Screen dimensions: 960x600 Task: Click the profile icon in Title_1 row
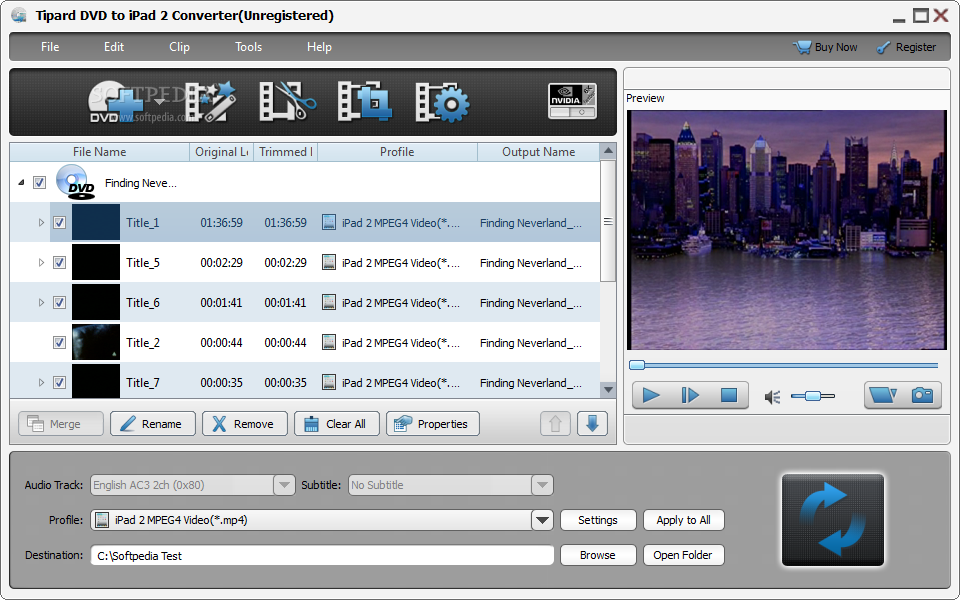click(x=329, y=222)
